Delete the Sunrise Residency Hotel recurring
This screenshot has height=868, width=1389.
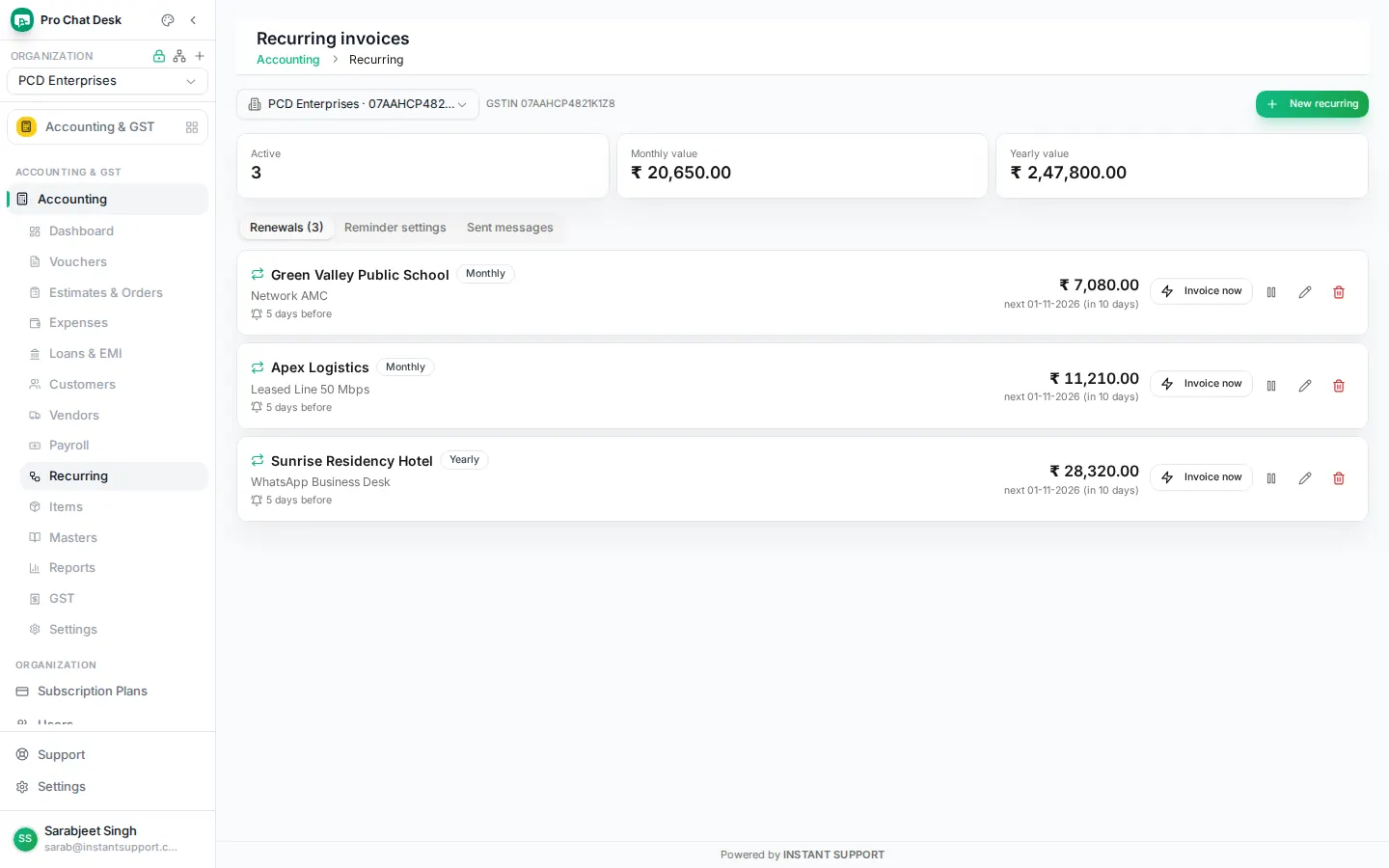[1339, 478]
